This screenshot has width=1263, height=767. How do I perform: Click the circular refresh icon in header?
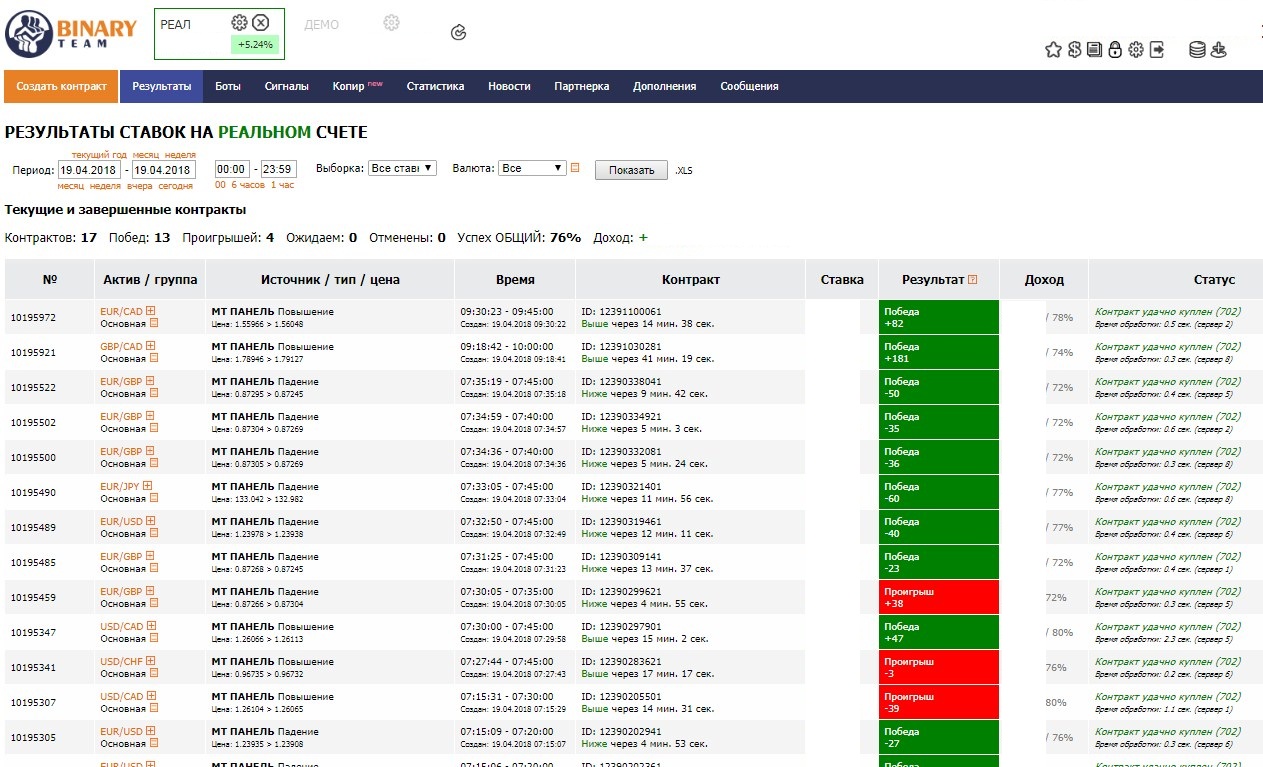point(459,33)
